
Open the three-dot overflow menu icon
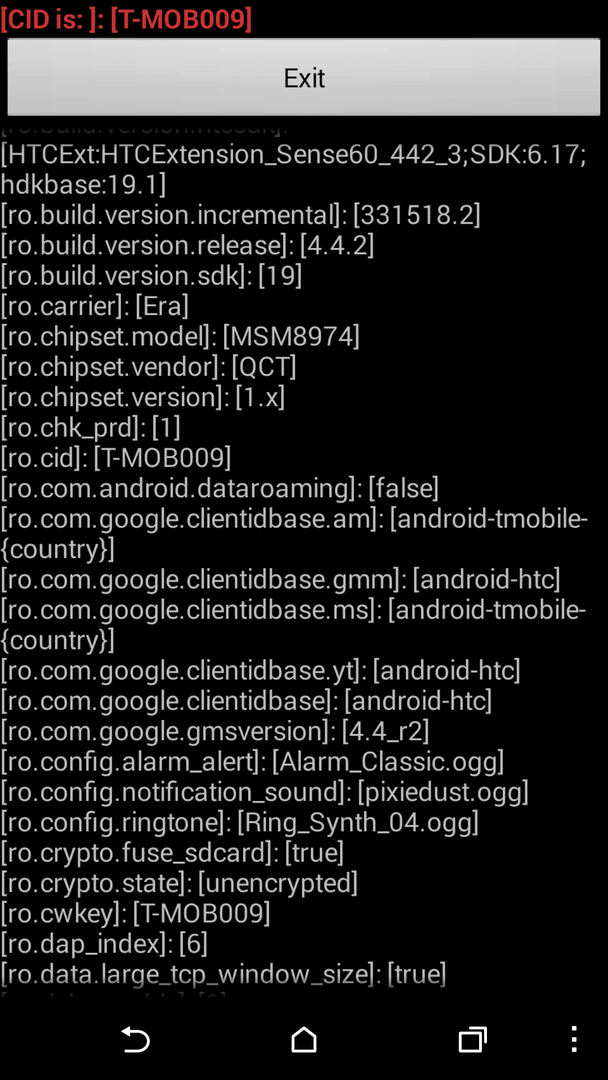[x=574, y=1040]
